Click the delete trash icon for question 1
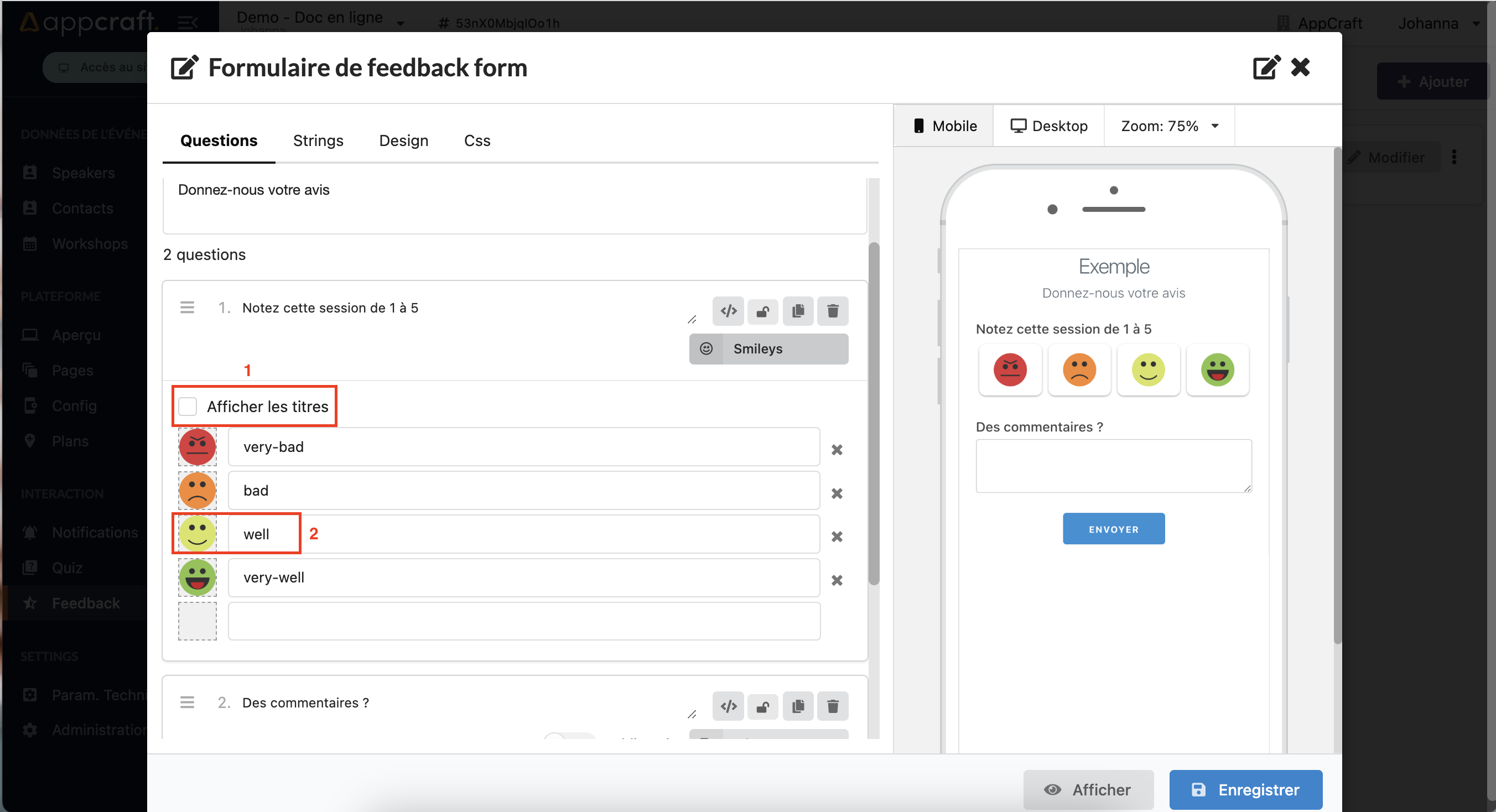 click(832, 309)
